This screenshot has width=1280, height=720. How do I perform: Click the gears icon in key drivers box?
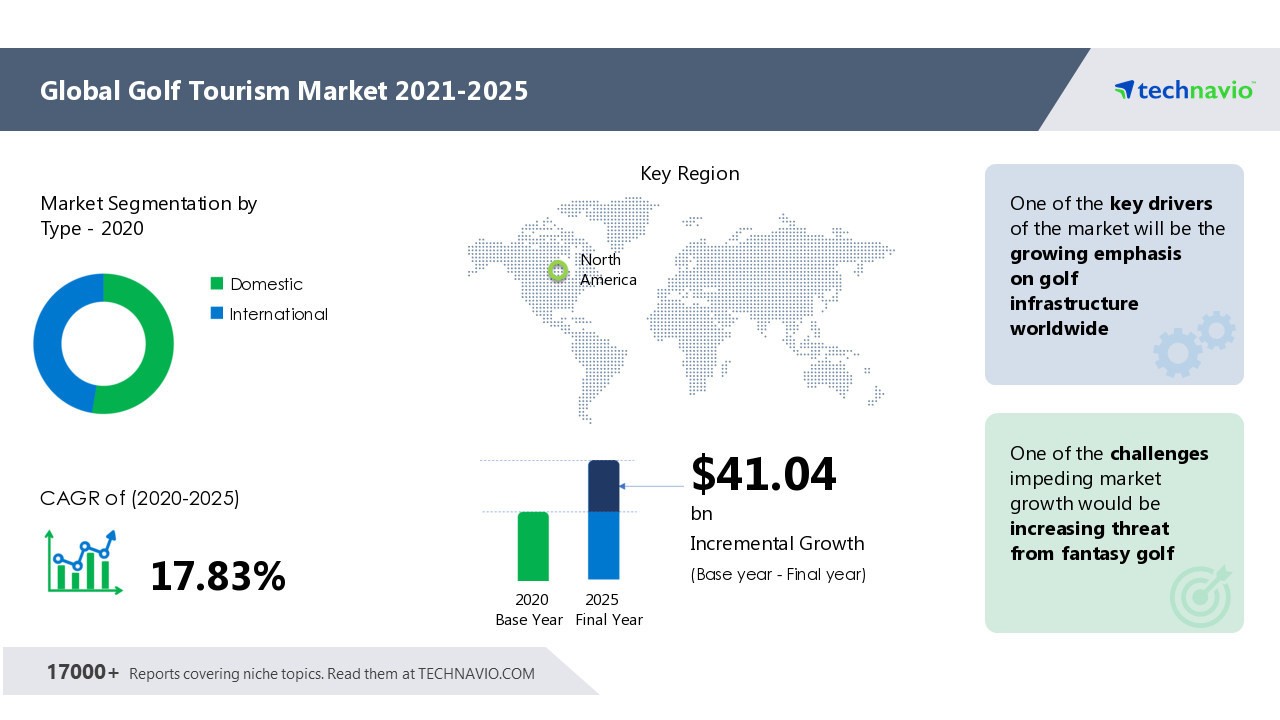click(1194, 343)
